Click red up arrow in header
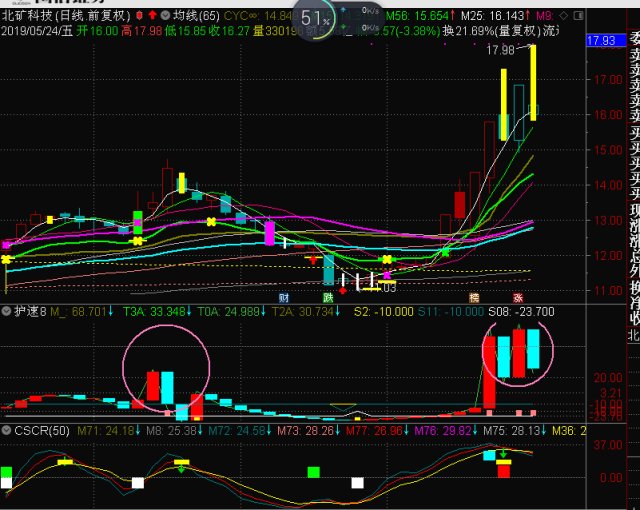This screenshot has height=510, width=640. (151, 17)
